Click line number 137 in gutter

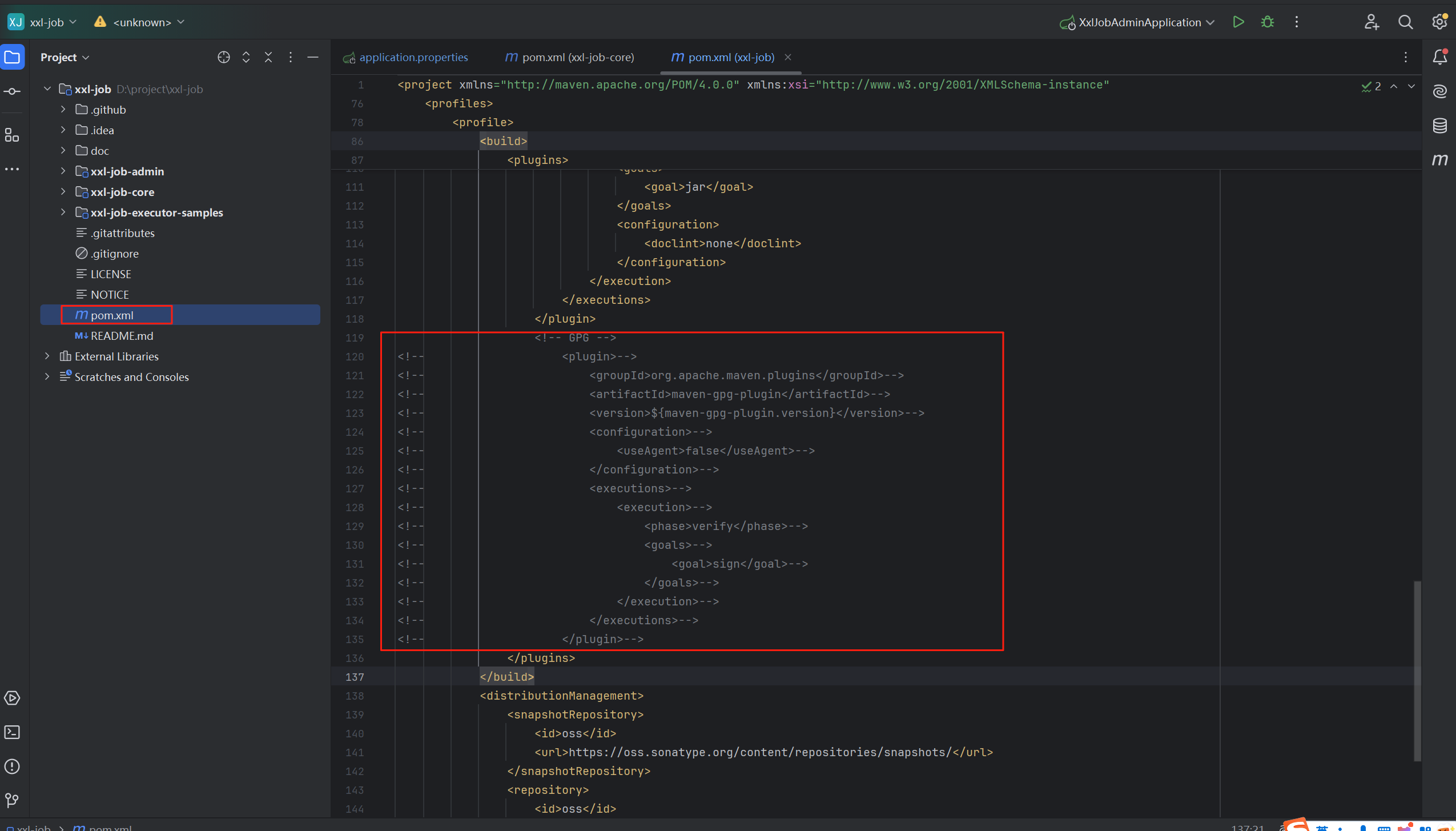click(355, 677)
